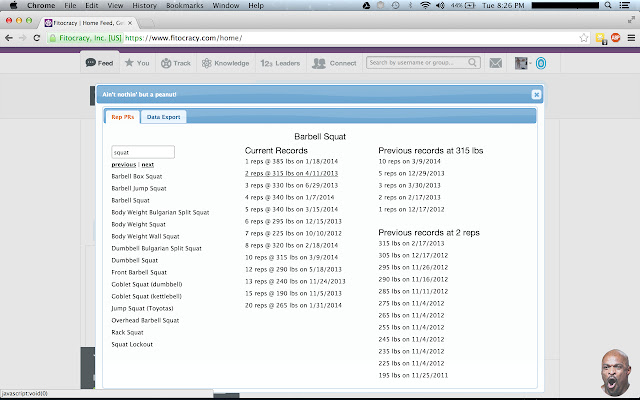The height and width of the screenshot is (400, 640).
Task: Click the exercise search box containing squat
Action: coord(143,152)
